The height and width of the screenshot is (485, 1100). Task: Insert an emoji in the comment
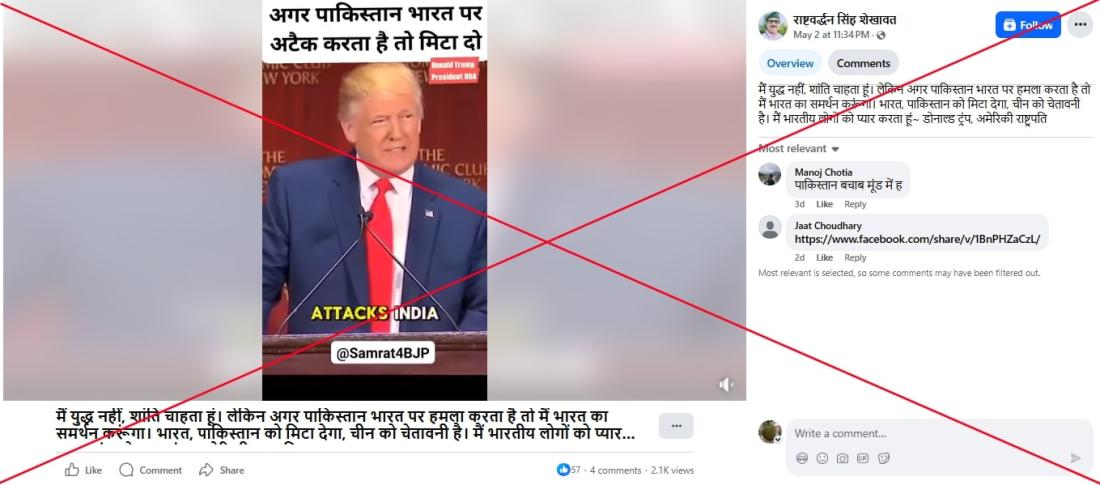pyautogui.click(x=822, y=458)
